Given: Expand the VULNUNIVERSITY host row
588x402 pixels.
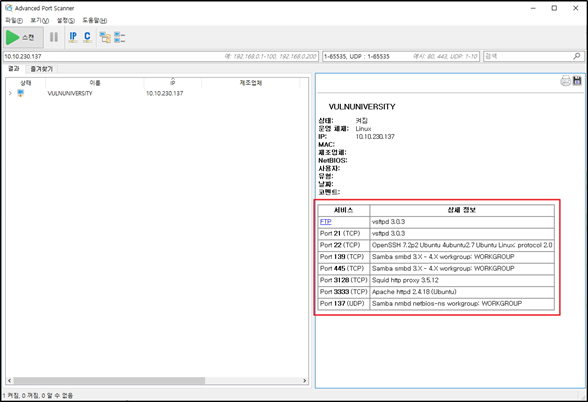Looking at the screenshot, I should [10, 93].
